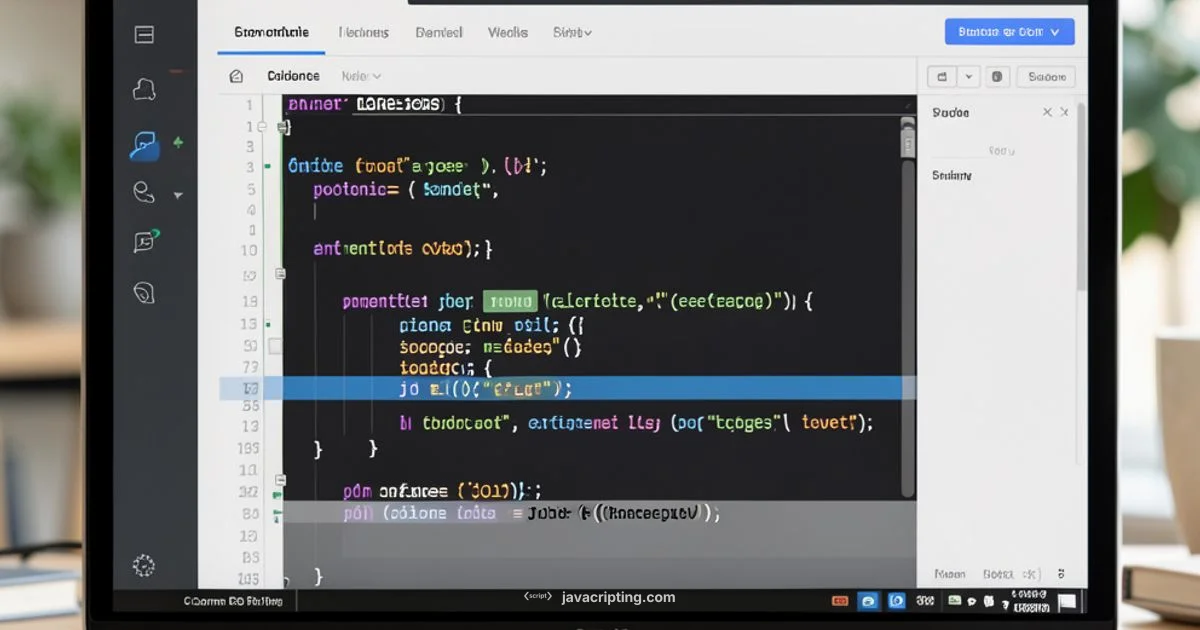The image size is (1200, 630).
Task: Click the list icon at the sidebar top
Action: (x=143, y=34)
